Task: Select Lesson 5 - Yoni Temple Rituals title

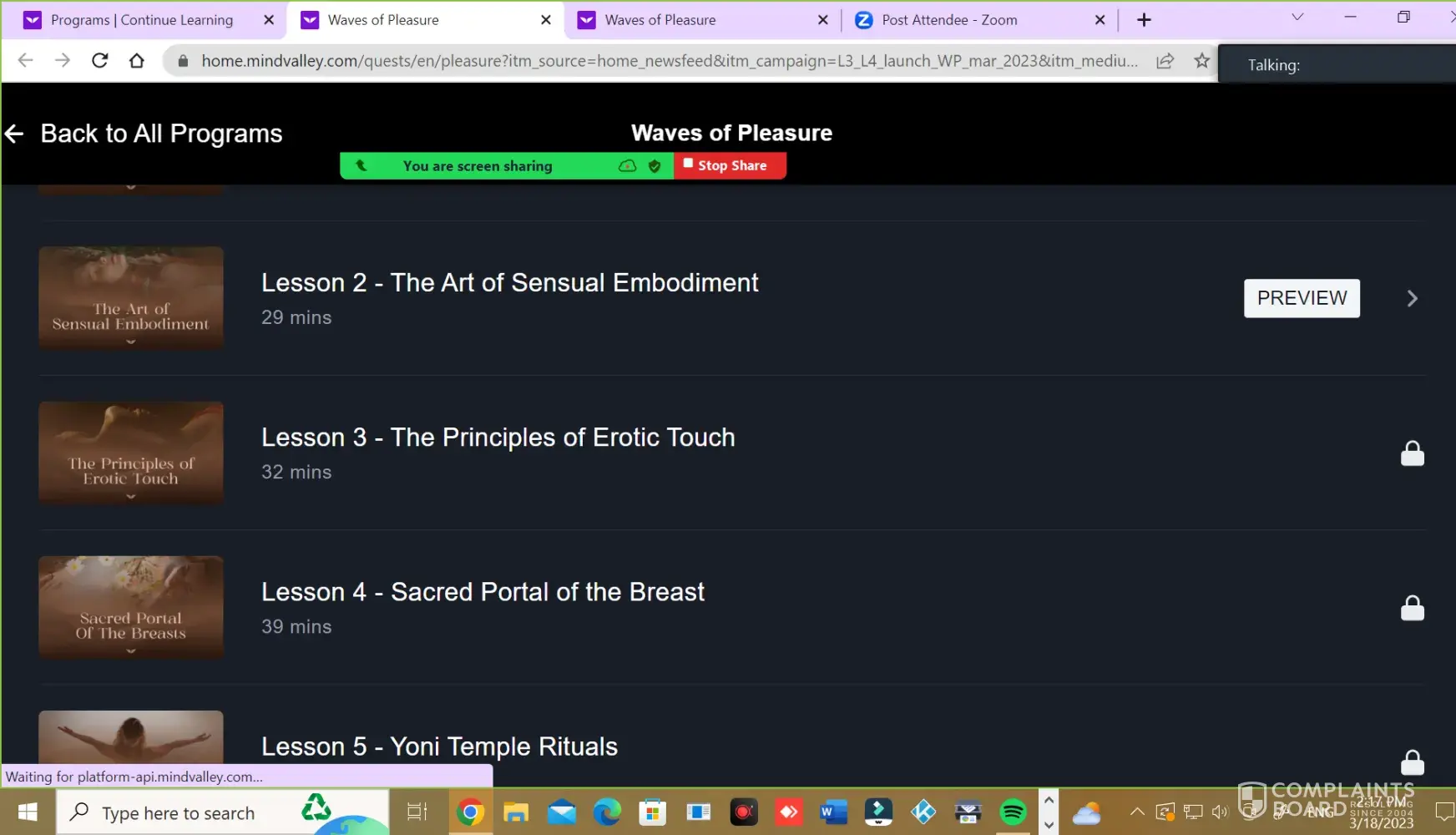Action: click(x=440, y=746)
